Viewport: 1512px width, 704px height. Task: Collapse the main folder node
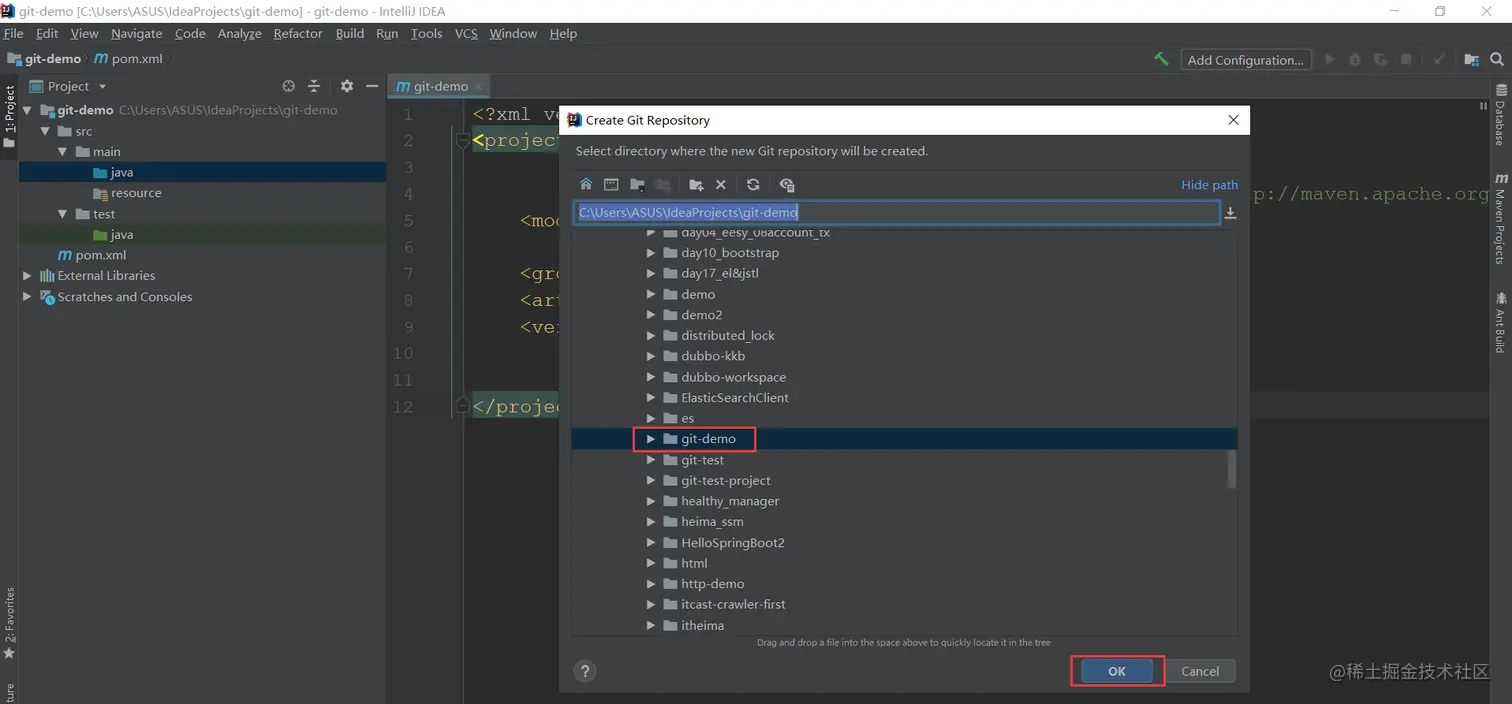[x=62, y=152]
